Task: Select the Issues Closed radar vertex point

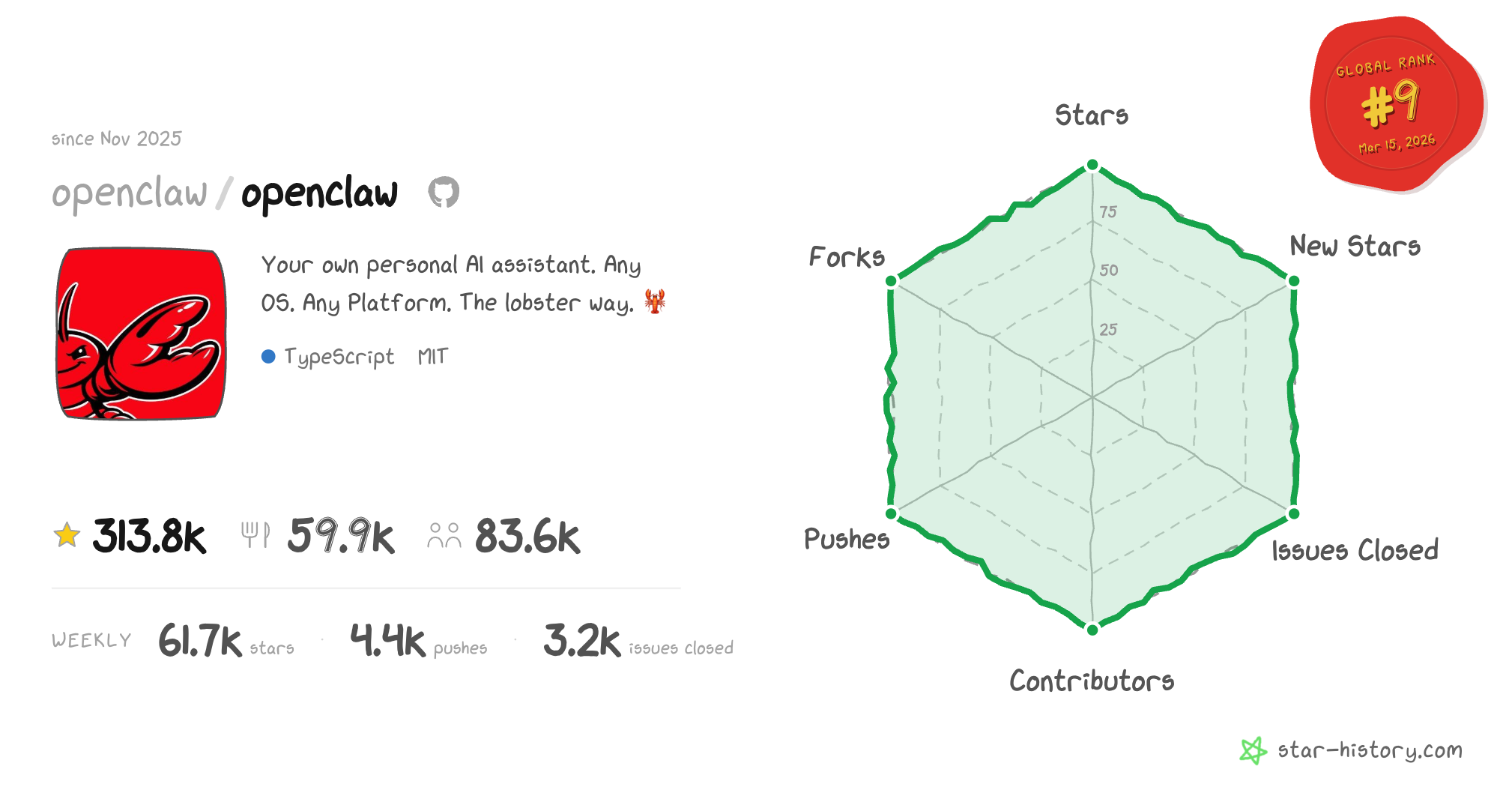Action: (1293, 513)
